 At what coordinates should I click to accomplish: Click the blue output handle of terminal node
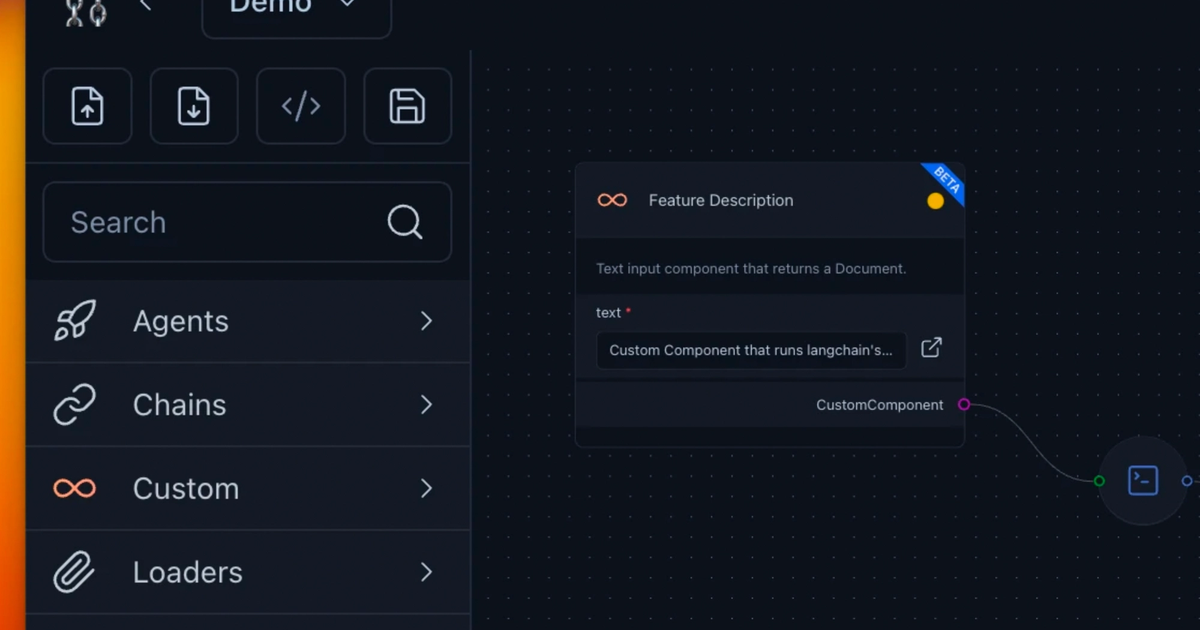(x=1187, y=481)
